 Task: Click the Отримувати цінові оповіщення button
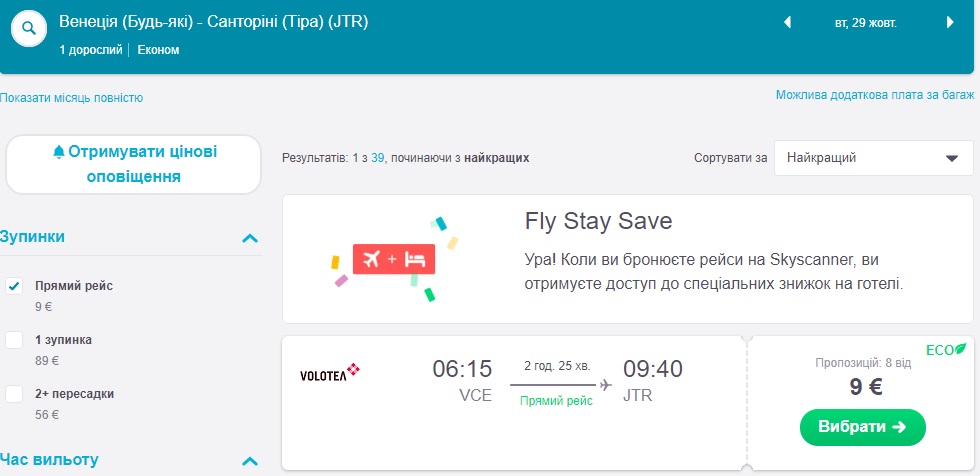coord(133,164)
